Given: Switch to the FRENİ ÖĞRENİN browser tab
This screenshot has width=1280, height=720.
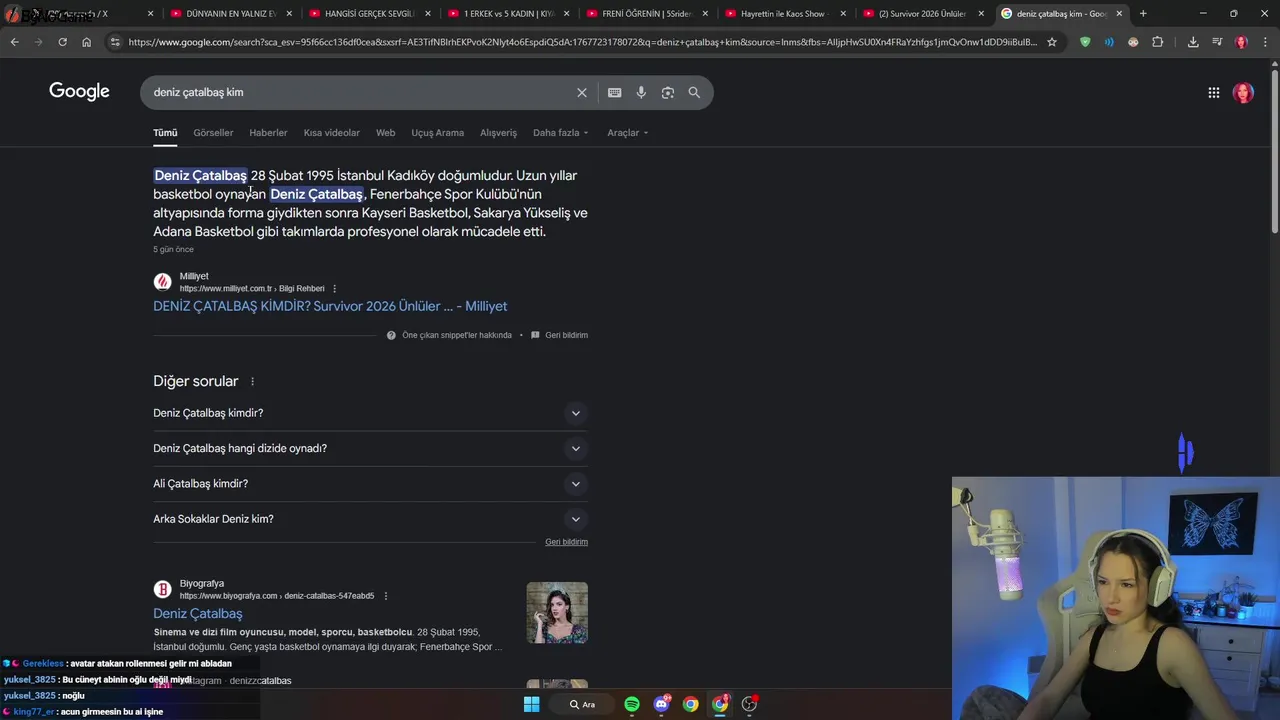Looking at the screenshot, I should tap(646, 14).
